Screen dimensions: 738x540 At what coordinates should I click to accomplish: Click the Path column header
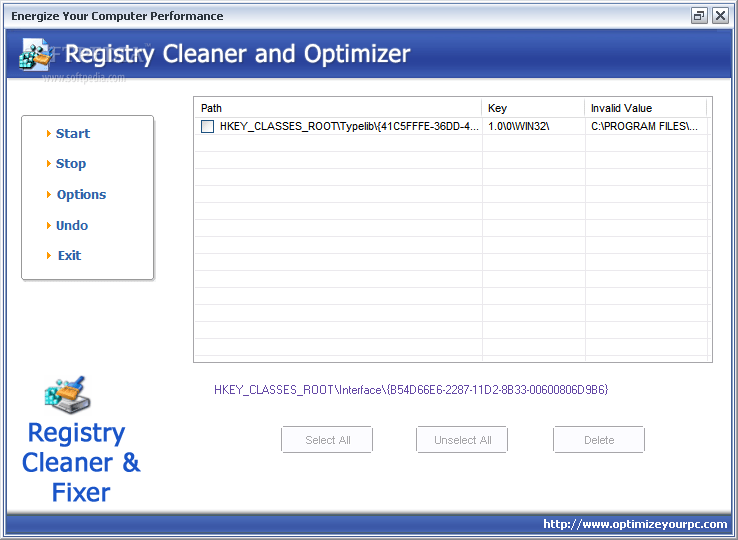coord(338,108)
